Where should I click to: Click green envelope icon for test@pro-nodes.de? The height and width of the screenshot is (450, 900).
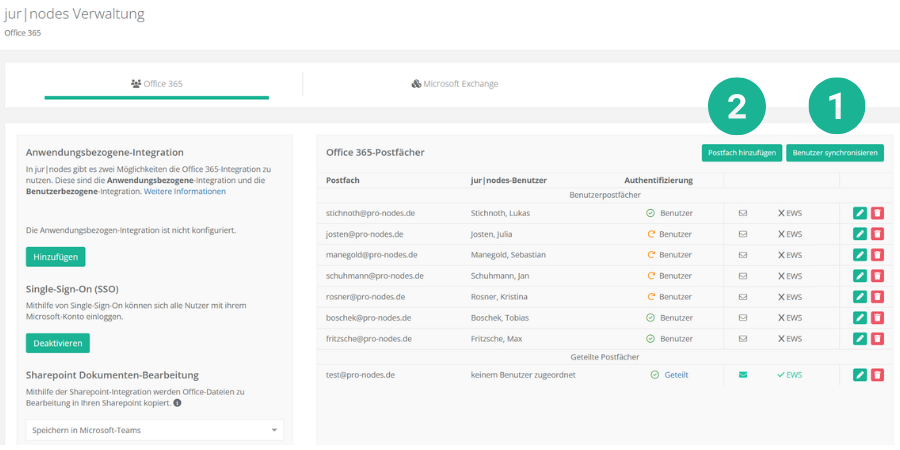point(742,375)
